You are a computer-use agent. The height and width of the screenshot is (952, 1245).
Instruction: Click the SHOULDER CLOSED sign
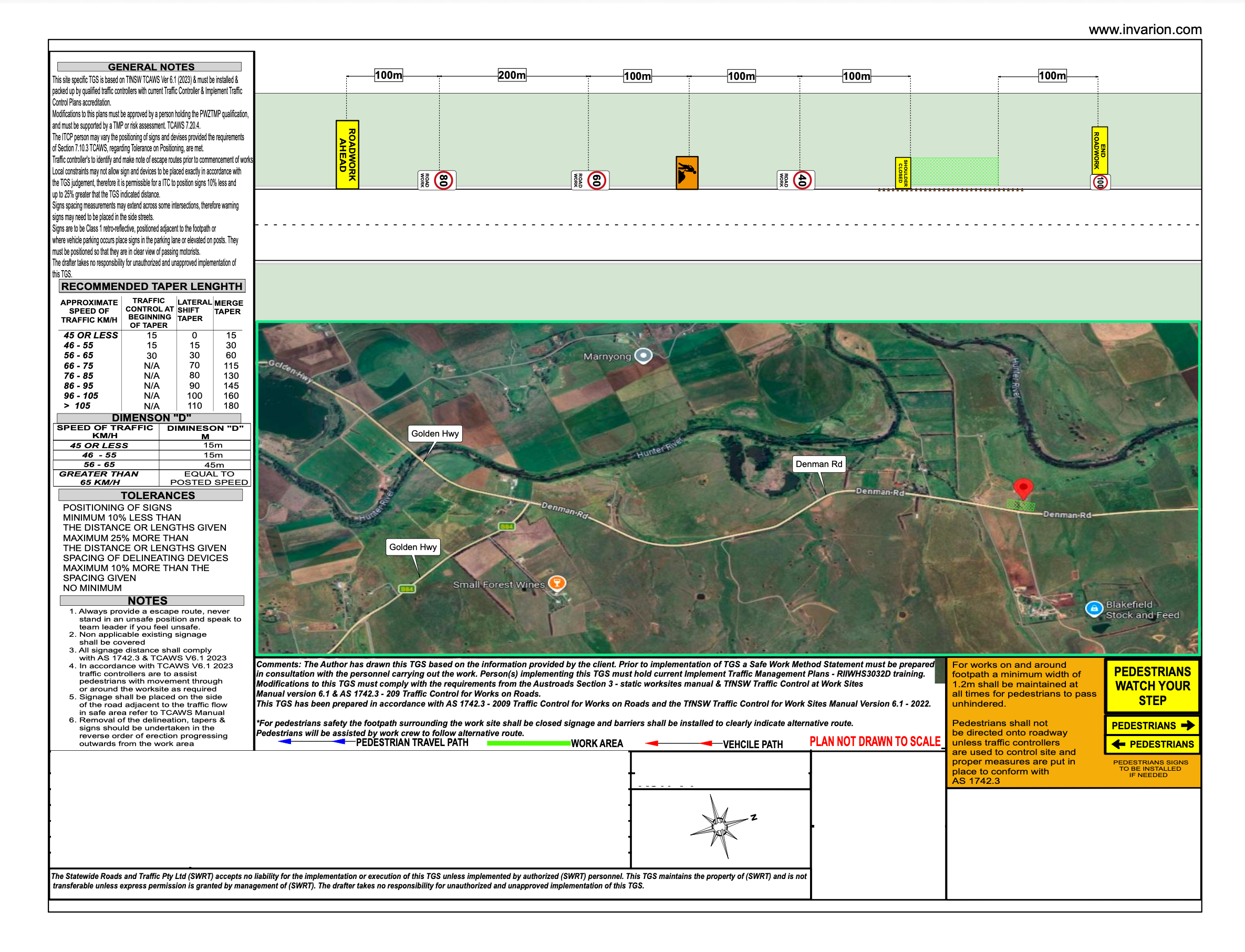point(902,172)
